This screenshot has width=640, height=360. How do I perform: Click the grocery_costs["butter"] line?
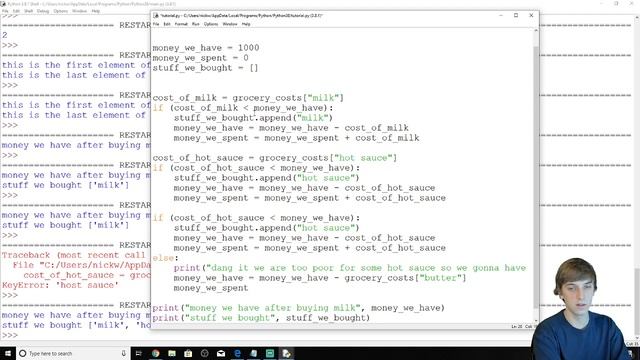[x=320, y=278]
